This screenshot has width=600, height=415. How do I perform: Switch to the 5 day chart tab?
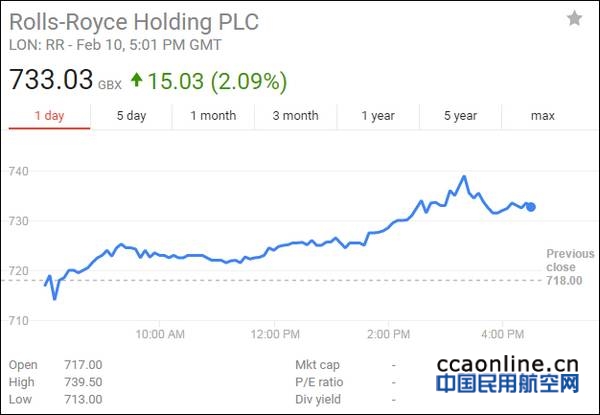pyautogui.click(x=131, y=116)
